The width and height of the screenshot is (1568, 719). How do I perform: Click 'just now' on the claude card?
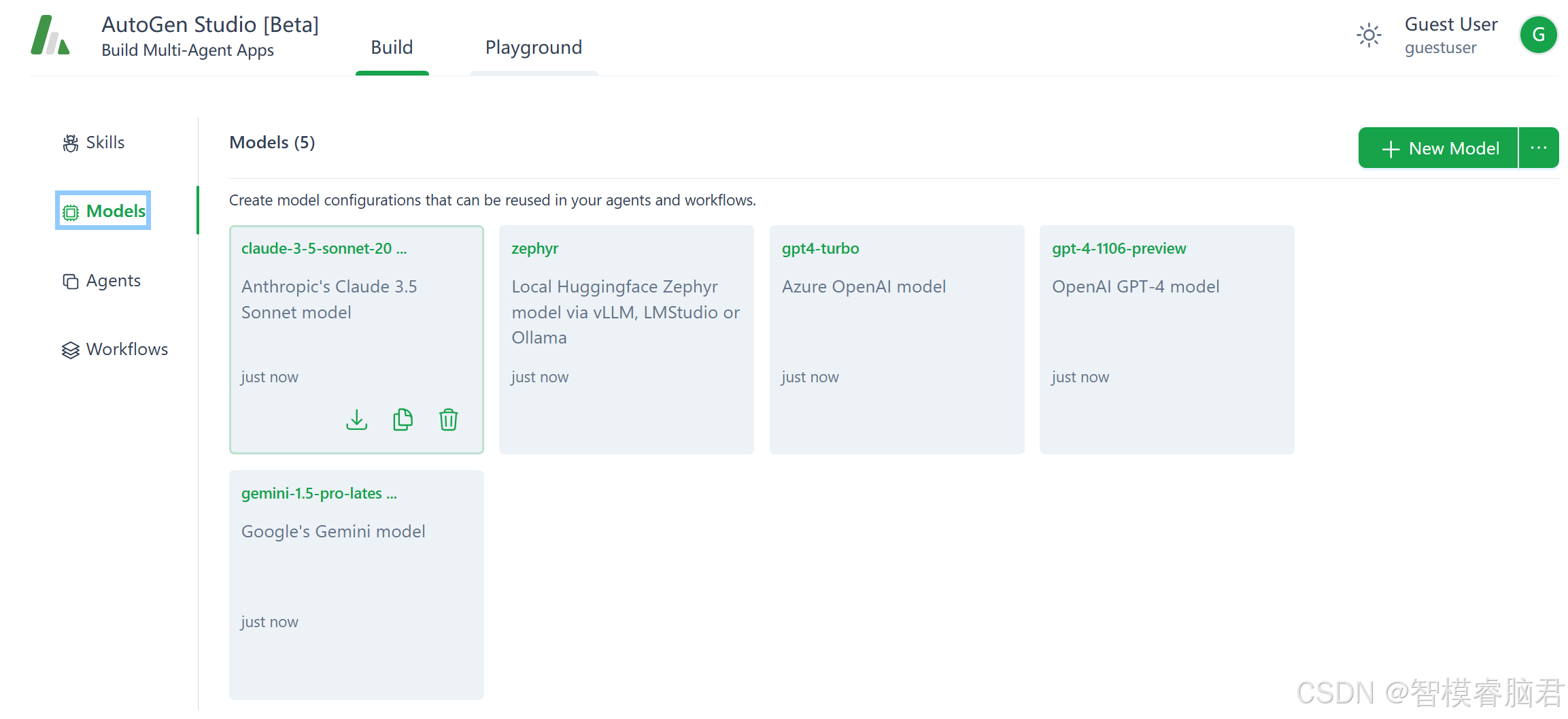[x=270, y=377]
